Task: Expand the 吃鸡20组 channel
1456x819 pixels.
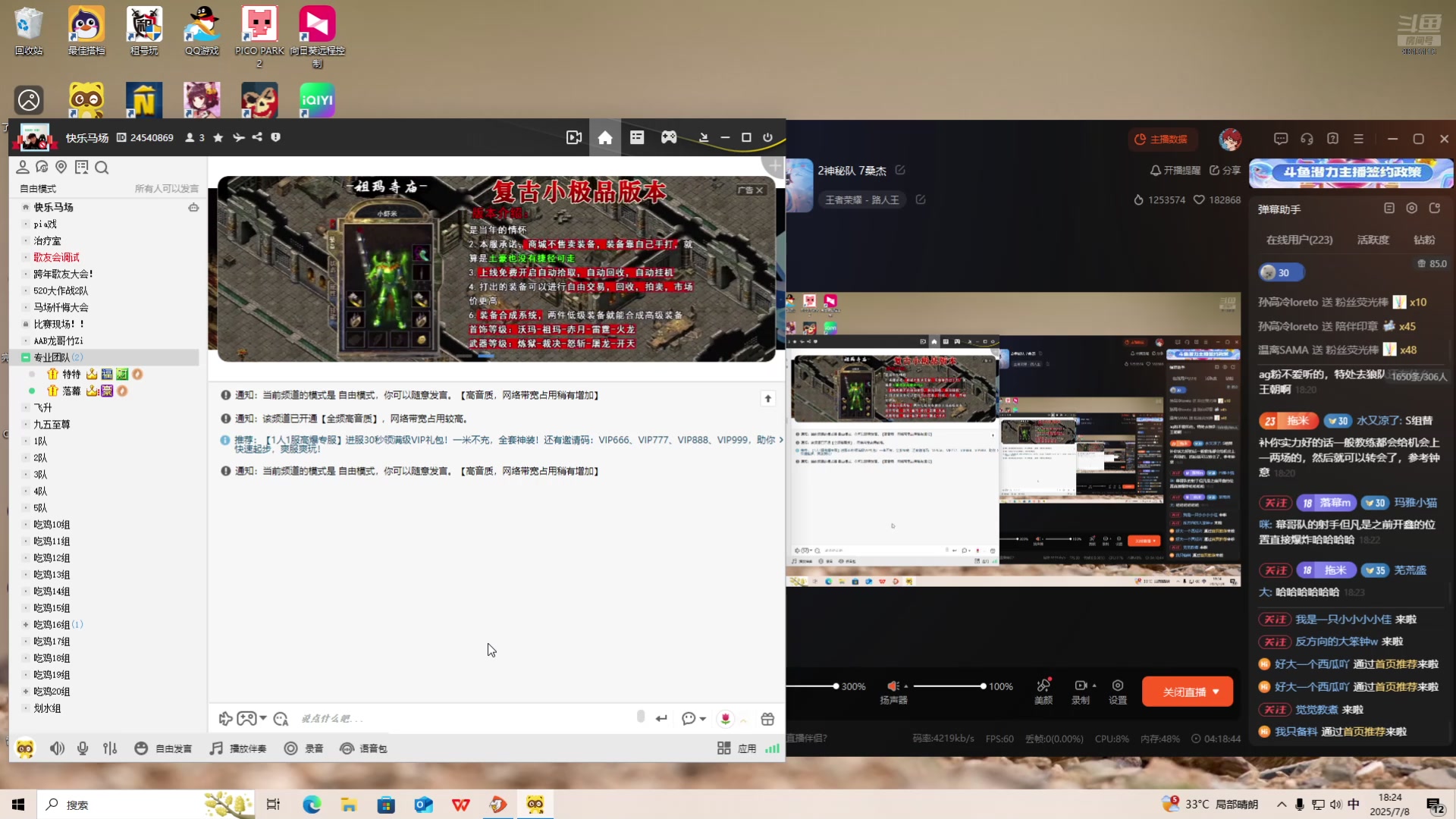Action: [25, 692]
